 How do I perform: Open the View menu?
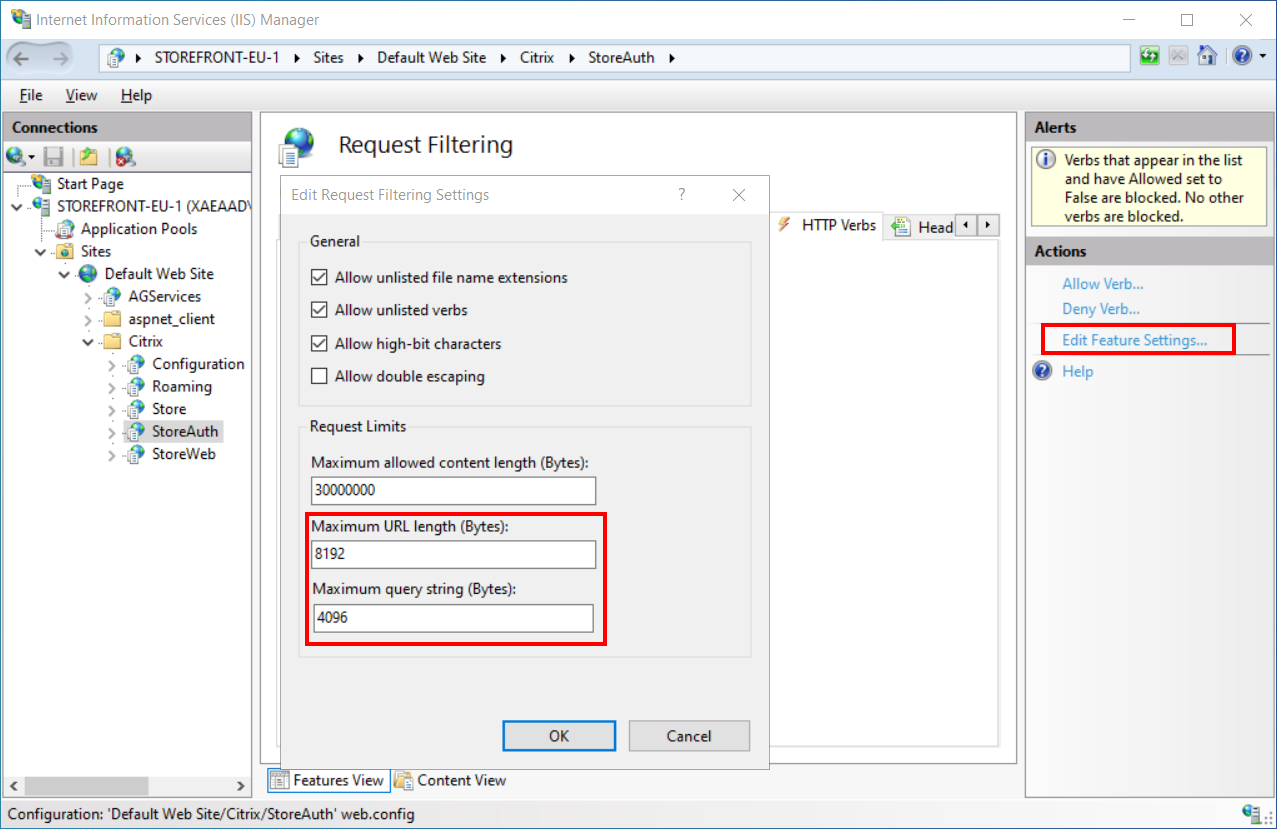(x=81, y=95)
